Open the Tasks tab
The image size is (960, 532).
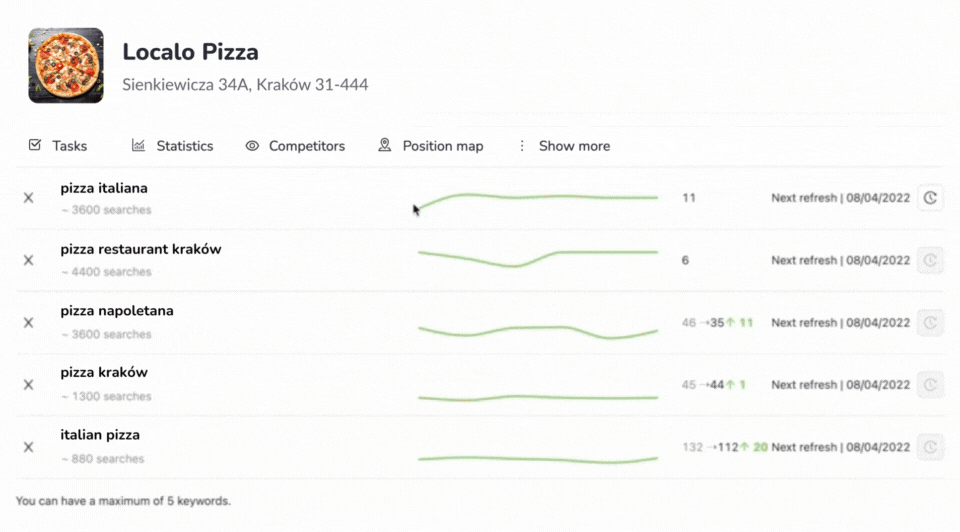(x=58, y=146)
